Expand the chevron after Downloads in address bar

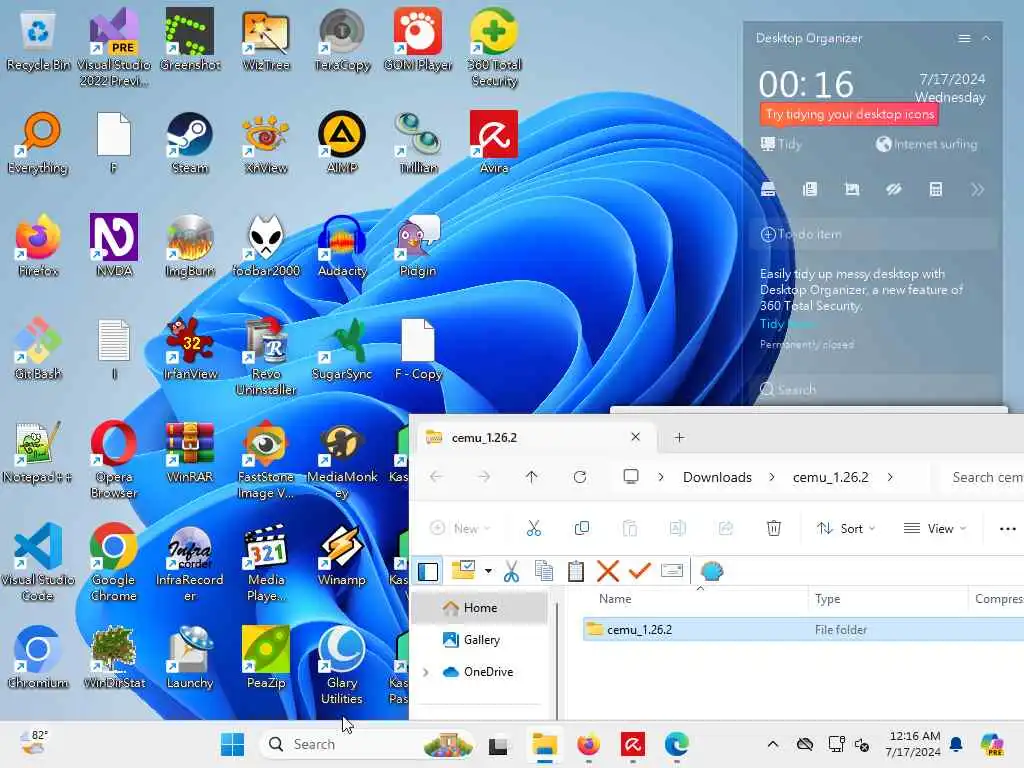point(772,477)
